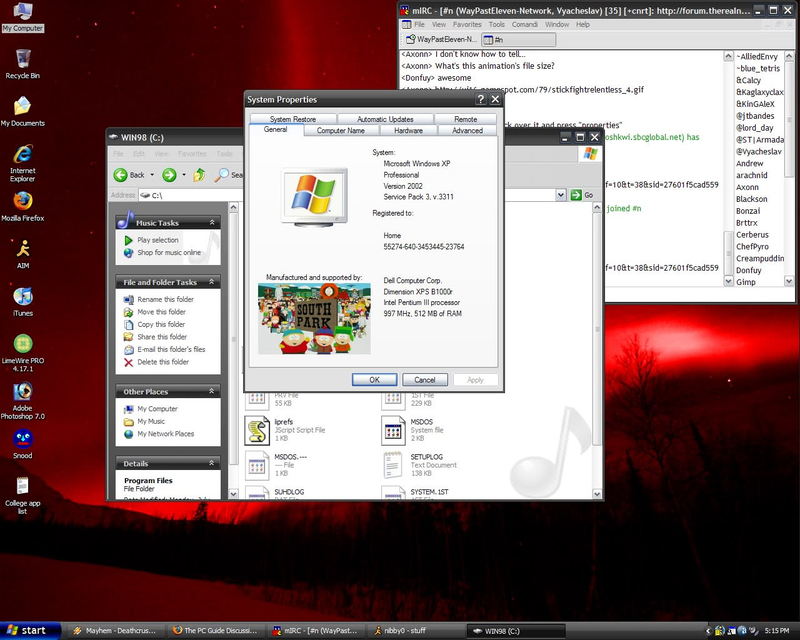Select the #n channel switchbar button
The height and width of the screenshot is (640, 800).
point(518,39)
